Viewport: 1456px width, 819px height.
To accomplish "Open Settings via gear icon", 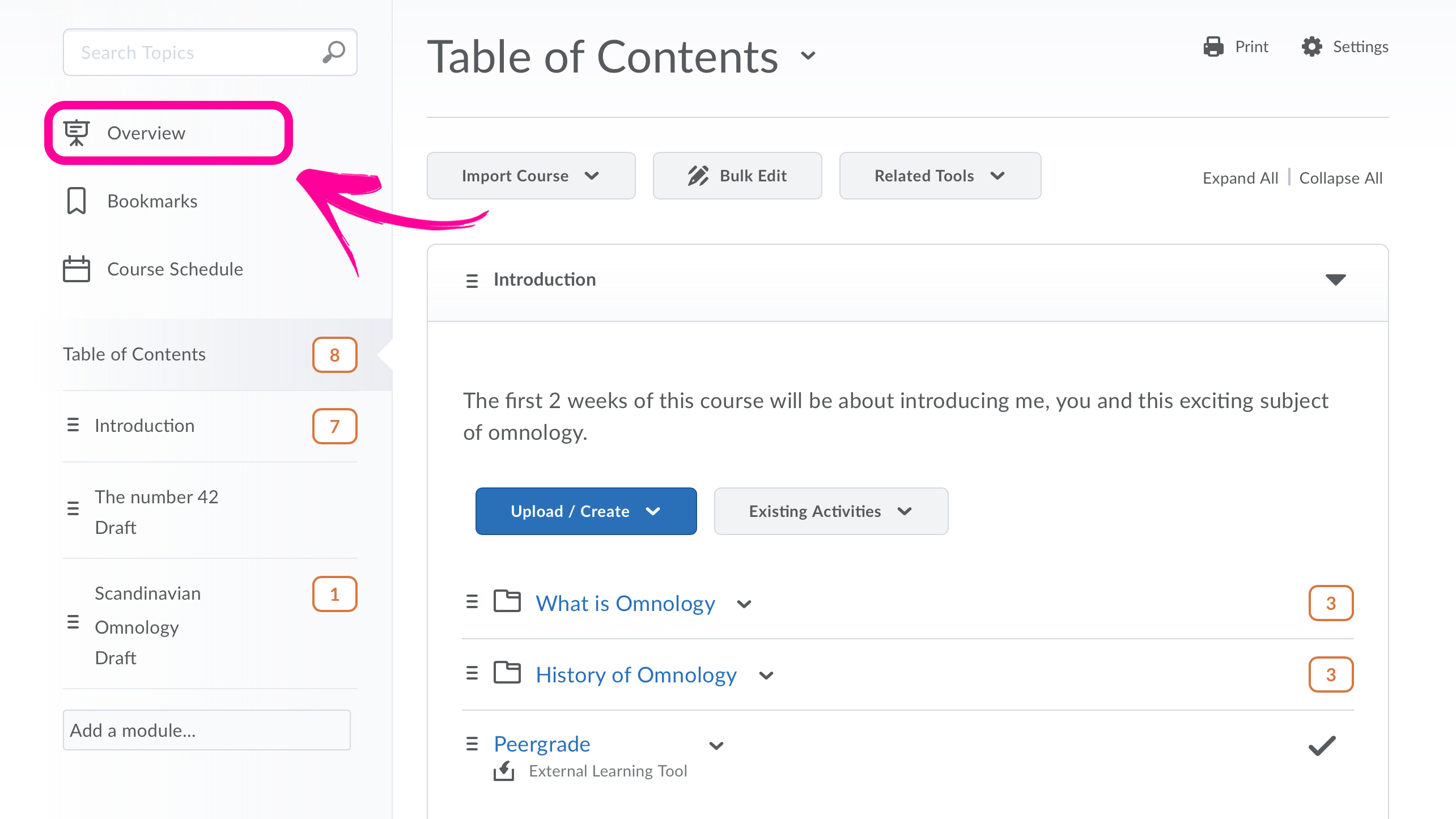I will (1311, 46).
